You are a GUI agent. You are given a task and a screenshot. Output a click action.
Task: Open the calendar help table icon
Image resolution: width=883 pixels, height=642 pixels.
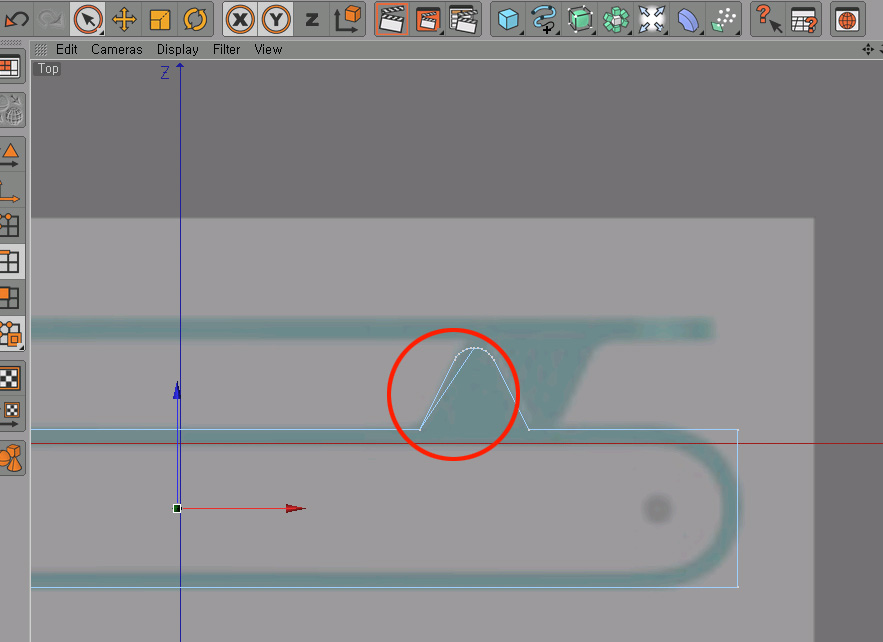pos(804,20)
